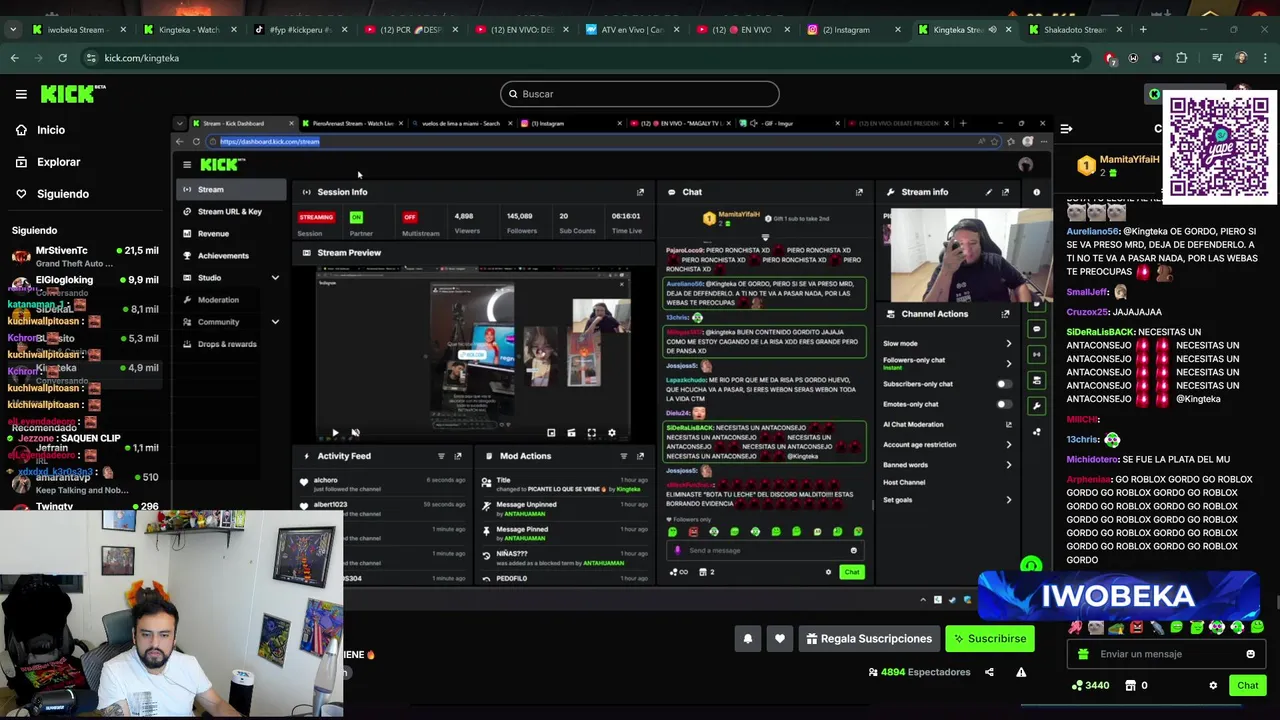
Task: Select Stream in dashboard sidebar
Action: click(231, 189)
